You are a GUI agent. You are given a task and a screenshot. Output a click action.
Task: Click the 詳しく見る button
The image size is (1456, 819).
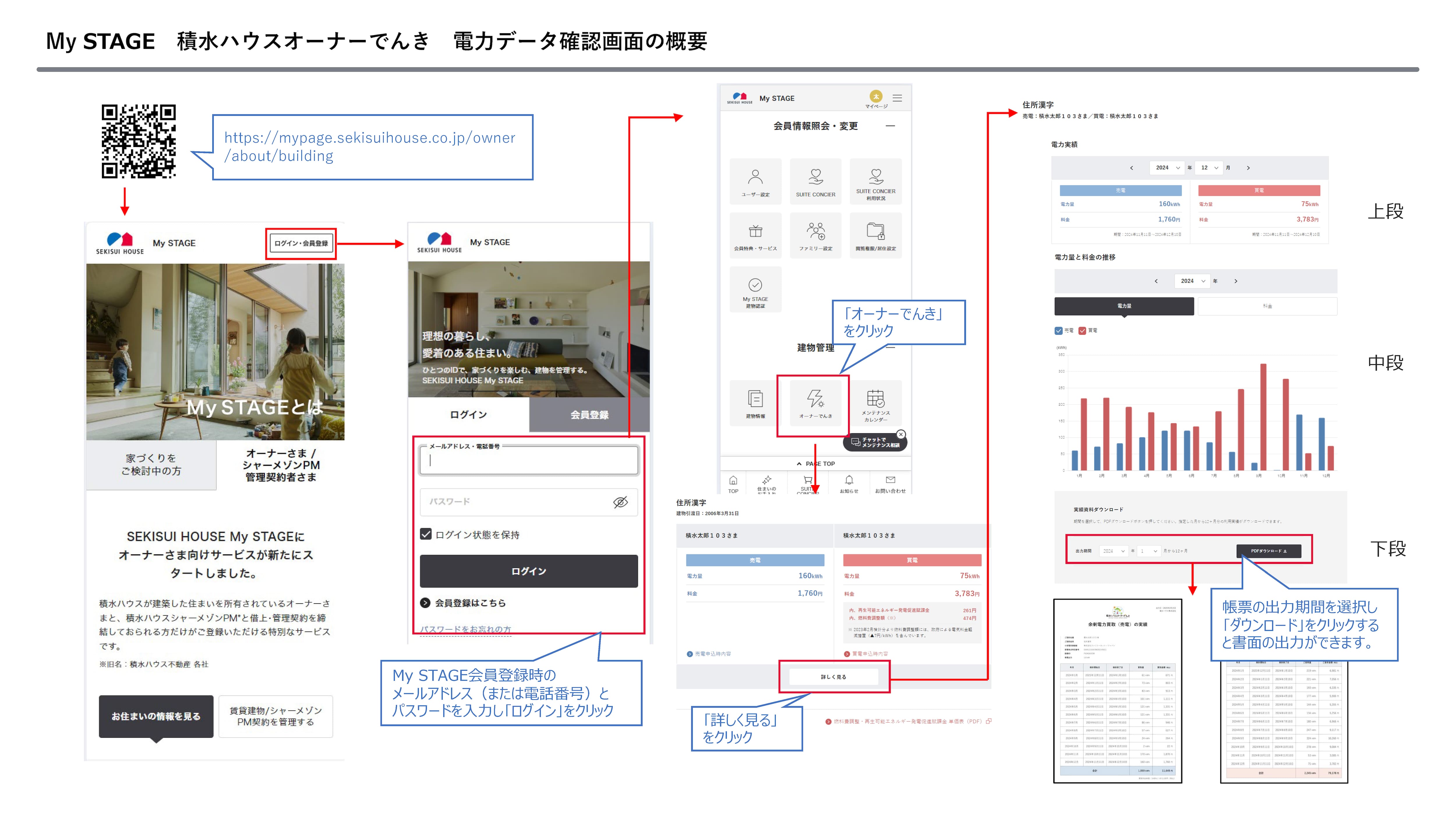(x=833, y=677)
